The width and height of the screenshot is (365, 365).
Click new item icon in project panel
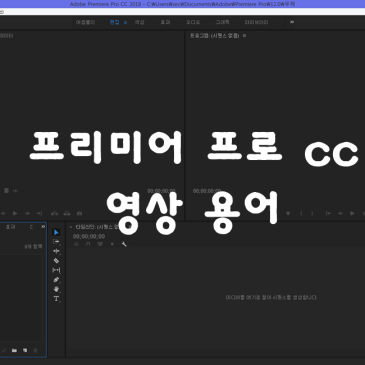click(x=25, y=350)
